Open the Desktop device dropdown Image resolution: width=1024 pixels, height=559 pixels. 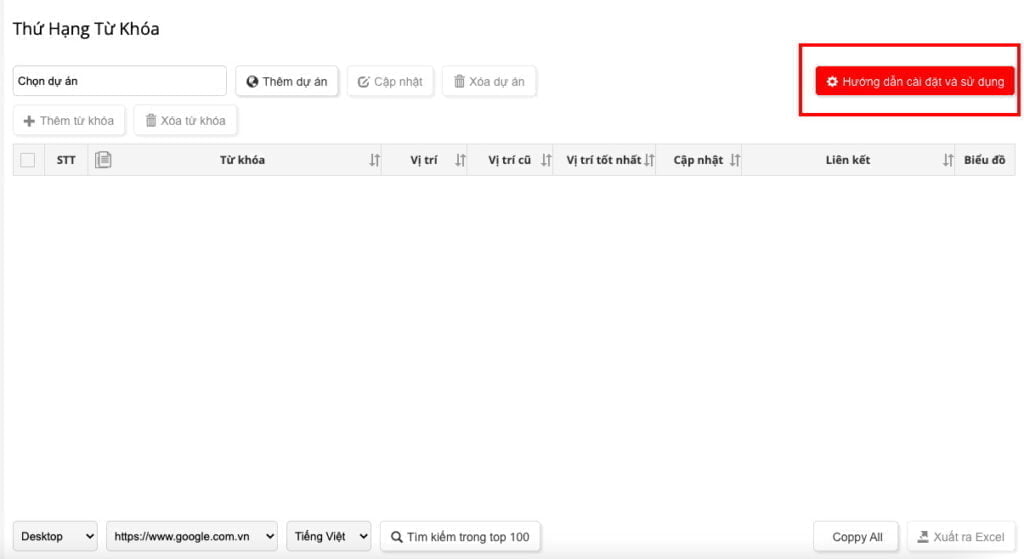(x=55, y=537)
